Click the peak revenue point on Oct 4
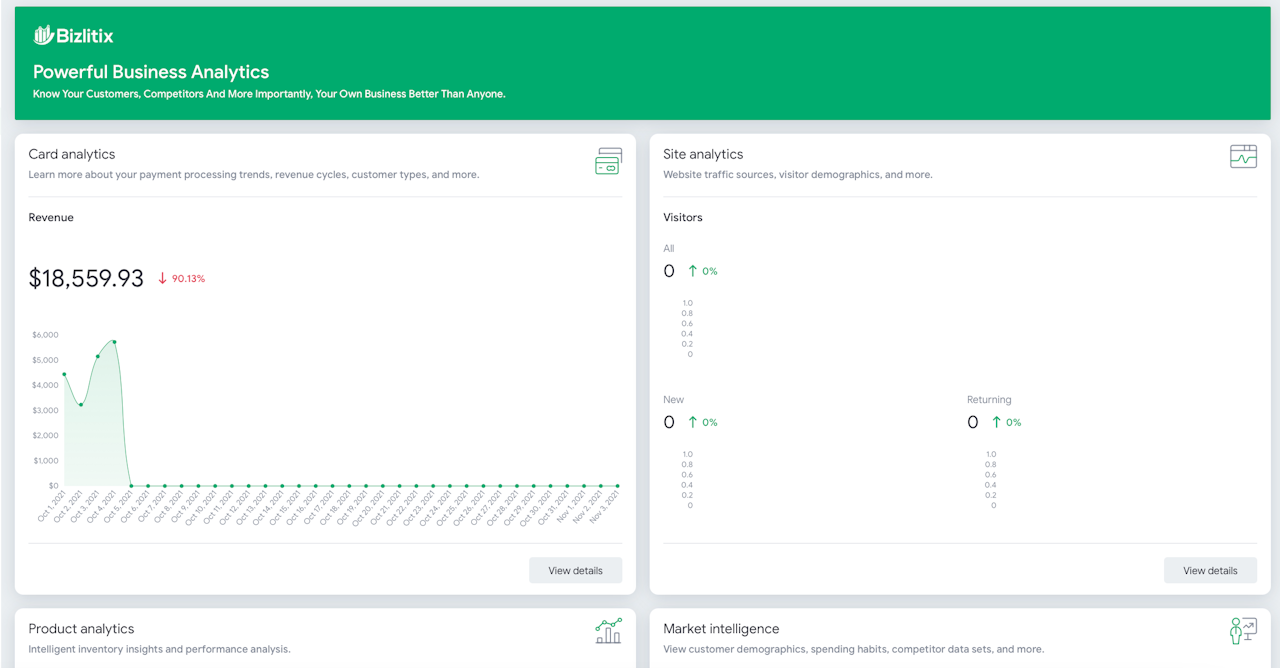 (x=114, y=342)
